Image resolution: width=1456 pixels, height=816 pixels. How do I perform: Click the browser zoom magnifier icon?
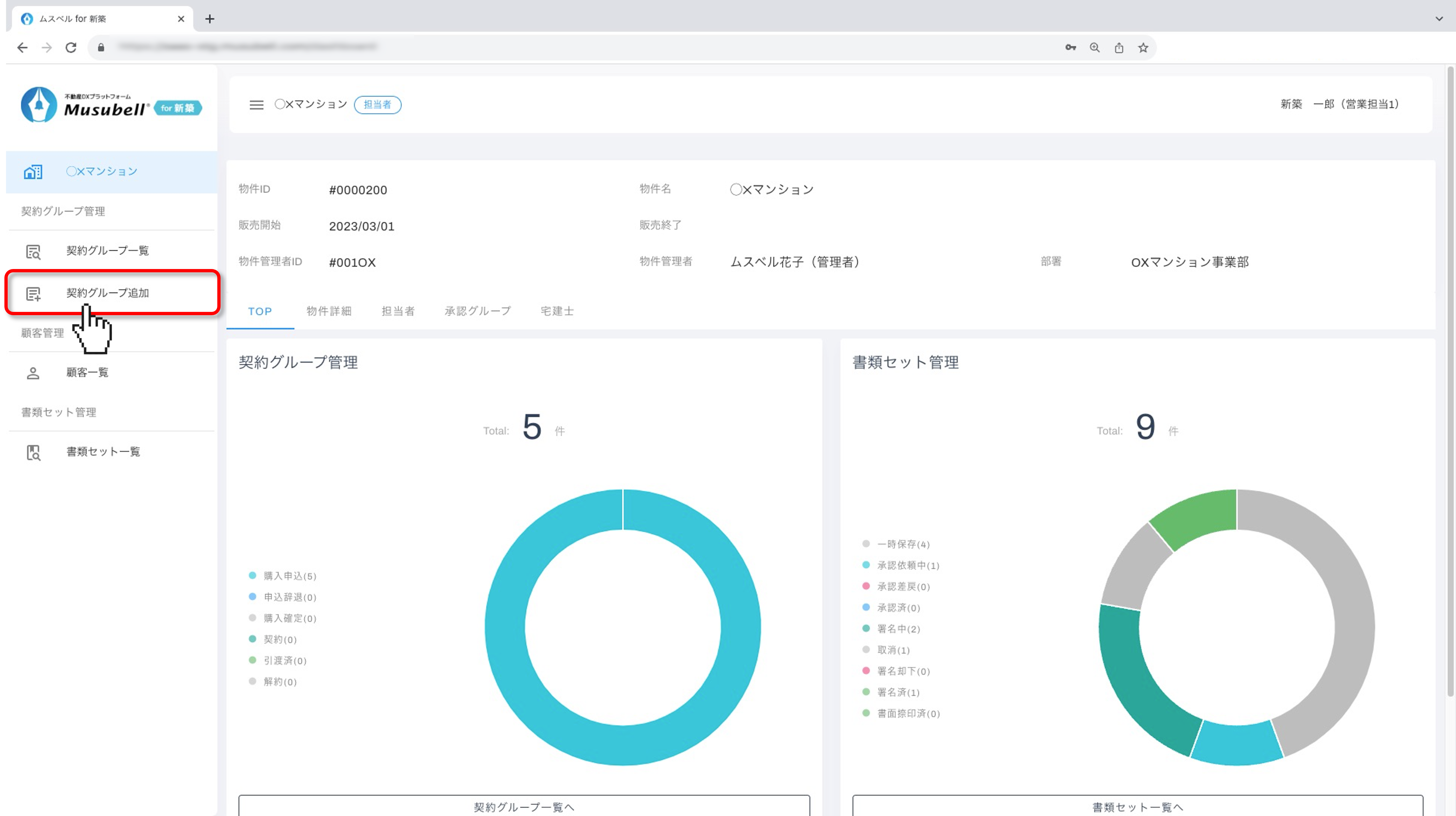coord(1094,47)
